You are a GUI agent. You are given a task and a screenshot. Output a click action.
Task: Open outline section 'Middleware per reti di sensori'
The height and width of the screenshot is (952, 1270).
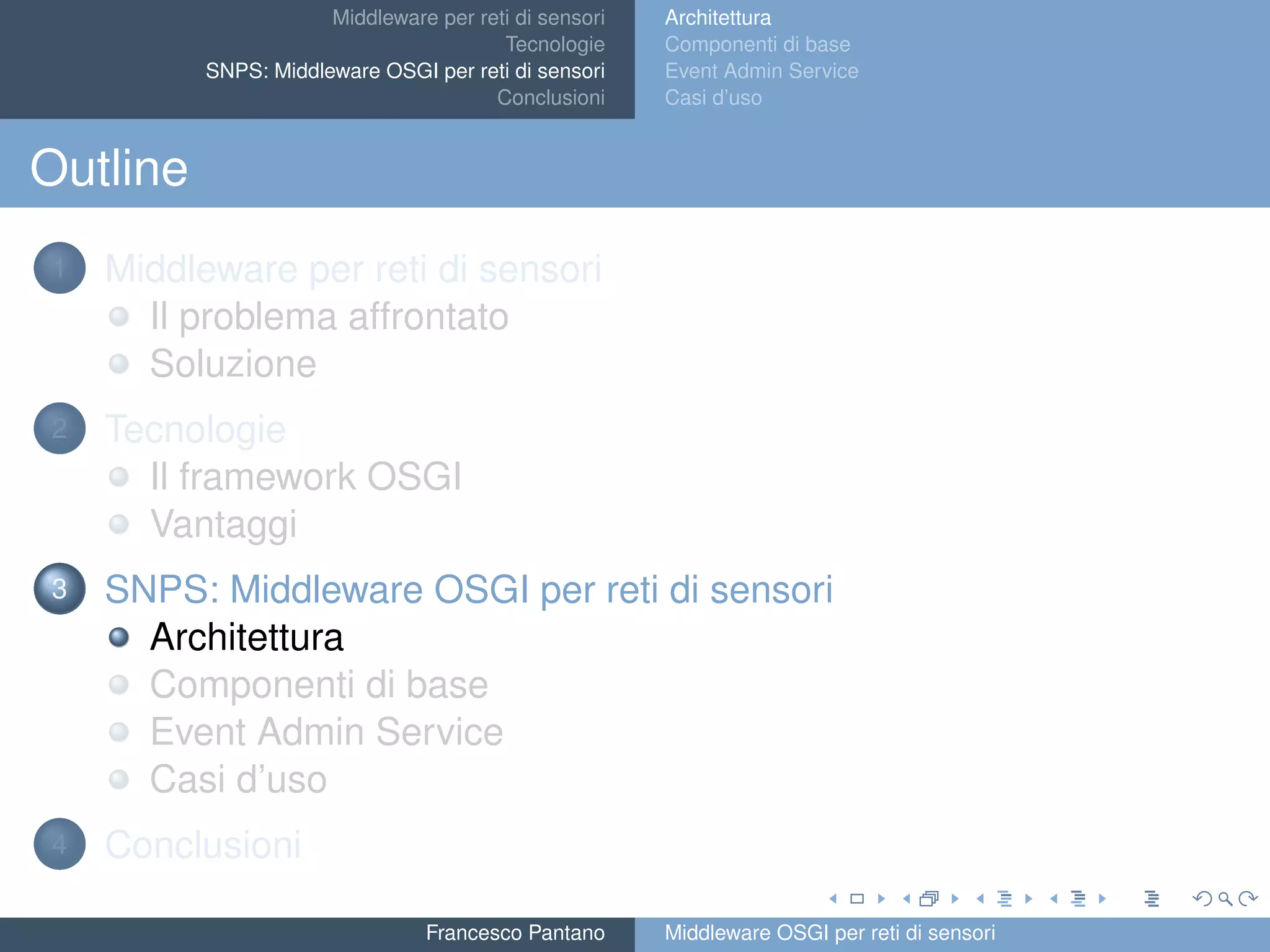(353, 270)
